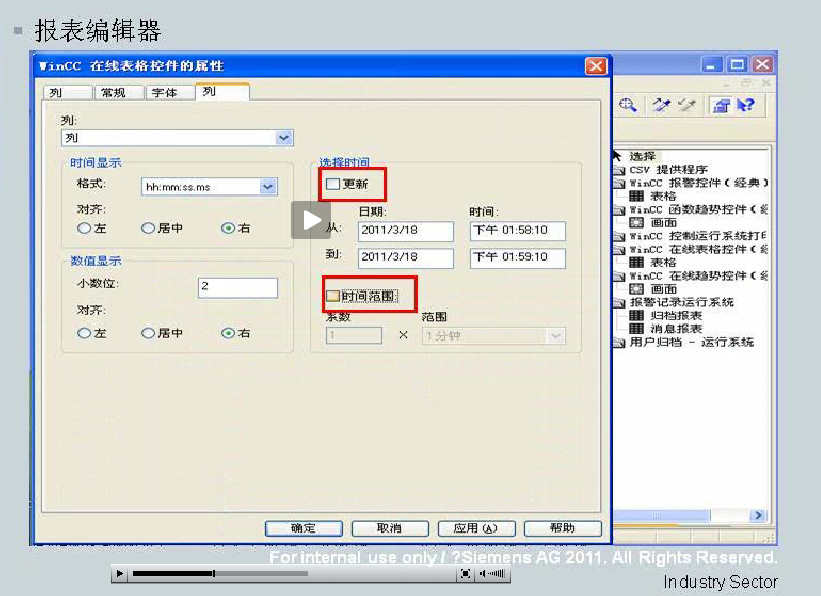
Task: Minimize the report editor background window
Action: tap(712, 65)
